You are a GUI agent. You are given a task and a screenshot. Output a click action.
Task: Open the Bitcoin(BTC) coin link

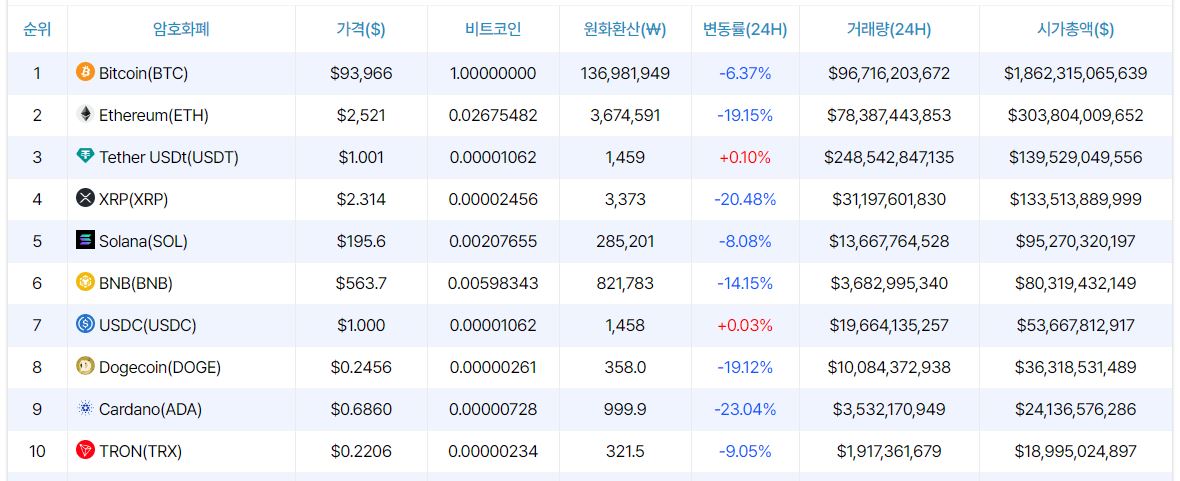(x=144, y=74)
